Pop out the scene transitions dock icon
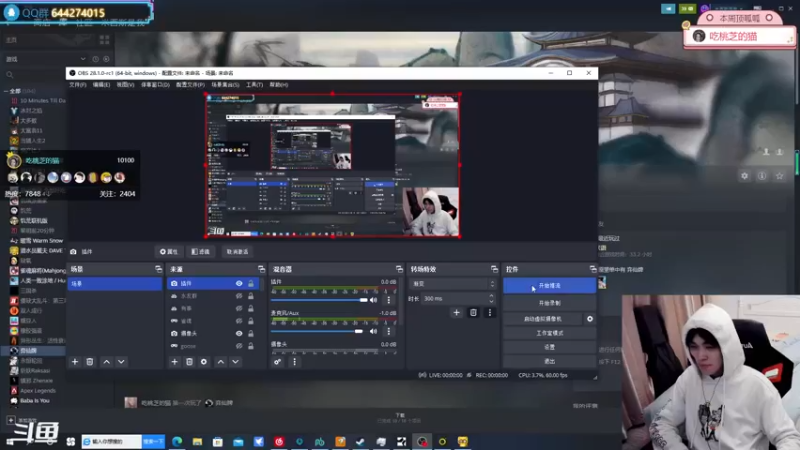The height and width of the screenshot is (450, 800). tap(494, 269)
